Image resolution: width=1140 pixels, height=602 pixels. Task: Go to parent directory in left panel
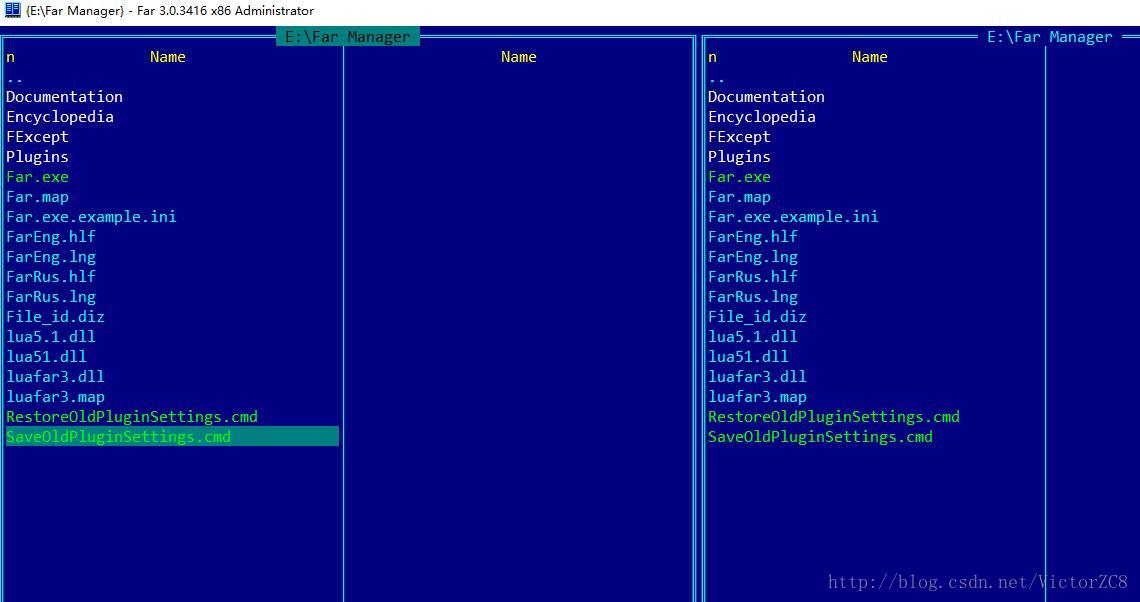pyautogui.click(x=15, y=79)
